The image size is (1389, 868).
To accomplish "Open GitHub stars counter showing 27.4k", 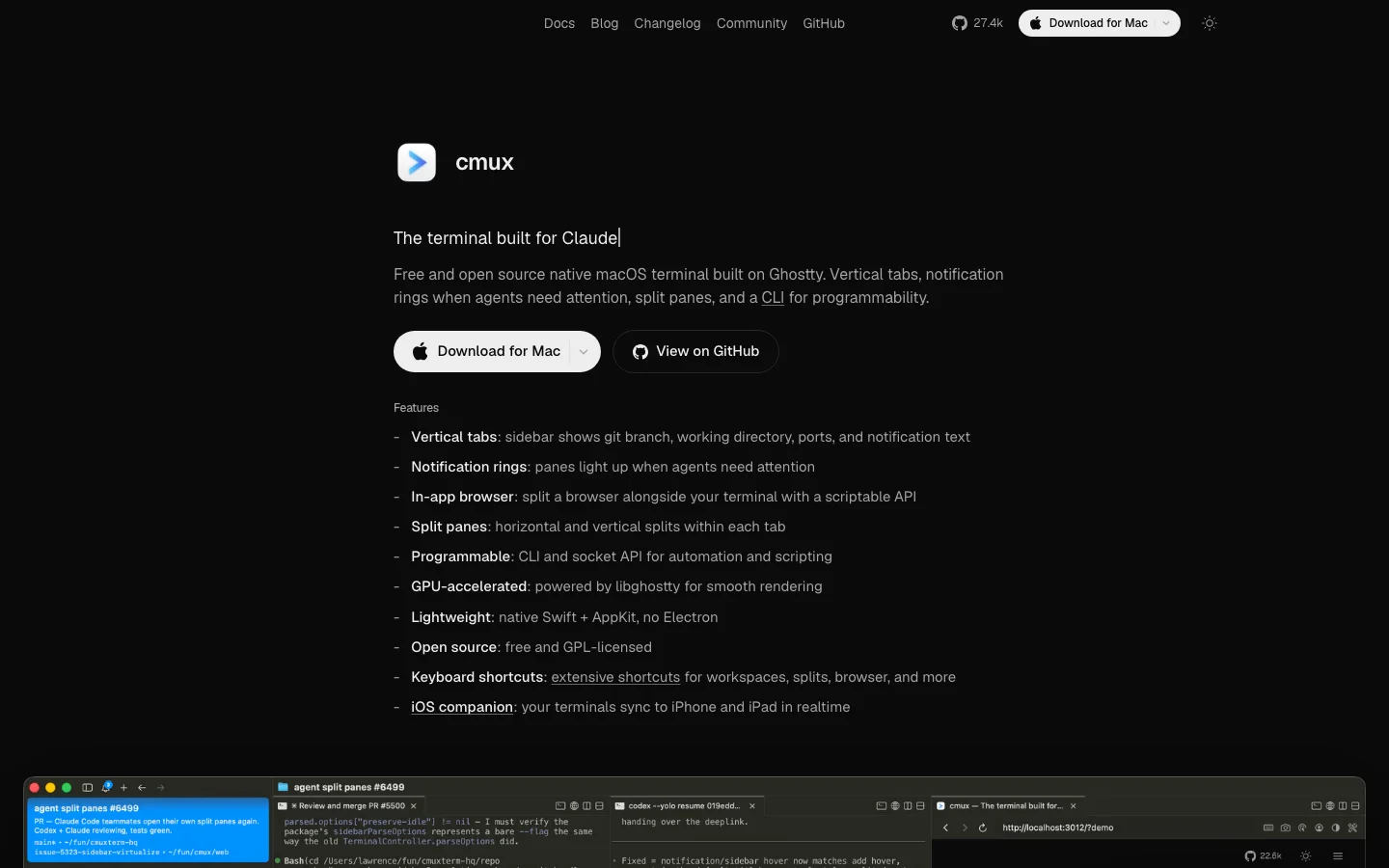I will (x=977, y=23).
